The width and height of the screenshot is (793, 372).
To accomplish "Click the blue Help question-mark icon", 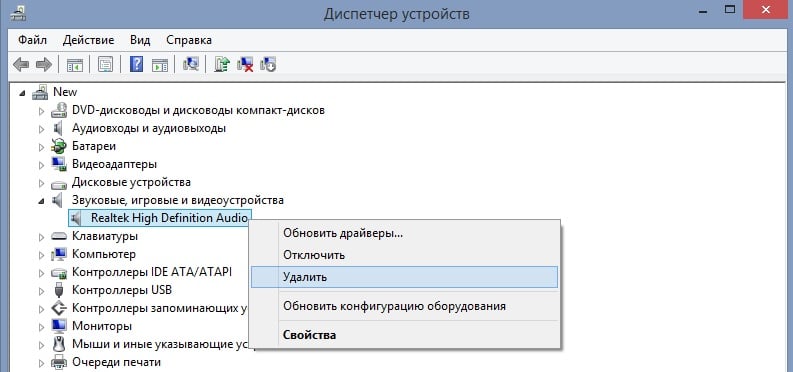I will pos(136,65).
